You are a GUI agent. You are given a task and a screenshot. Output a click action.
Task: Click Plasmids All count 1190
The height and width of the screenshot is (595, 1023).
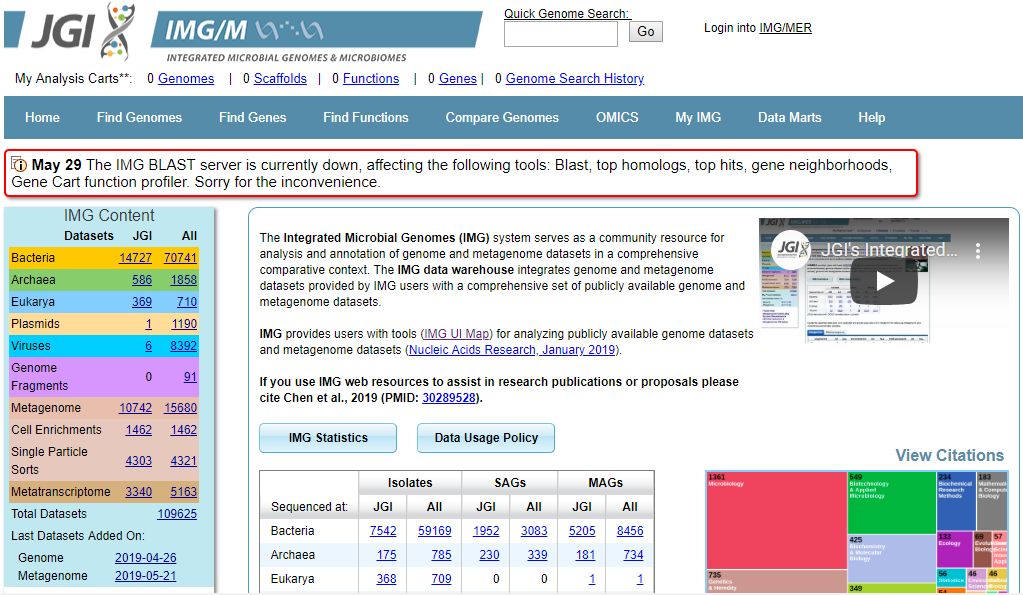(x=184, y=324)
